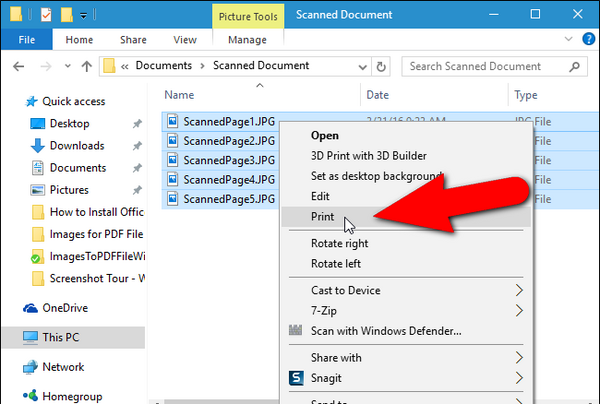
Task: Open the How to Install Offic folder
Action: (x=88, y=212)
